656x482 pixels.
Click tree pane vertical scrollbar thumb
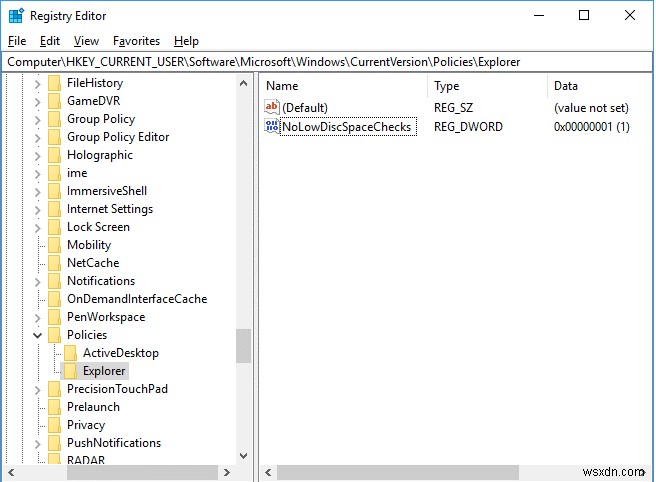tap(243, 346)
